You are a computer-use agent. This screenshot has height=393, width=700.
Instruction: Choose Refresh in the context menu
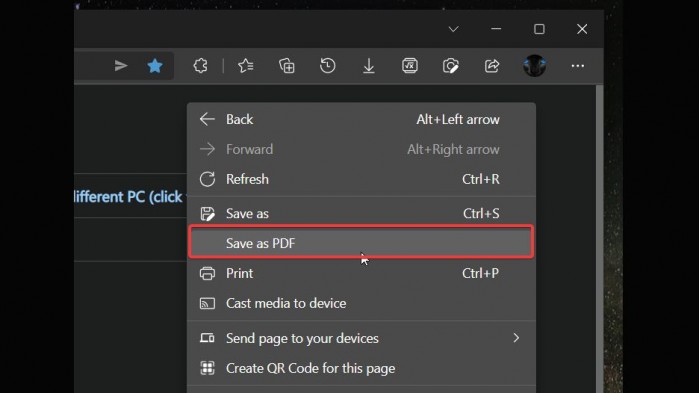pos(362,179)
